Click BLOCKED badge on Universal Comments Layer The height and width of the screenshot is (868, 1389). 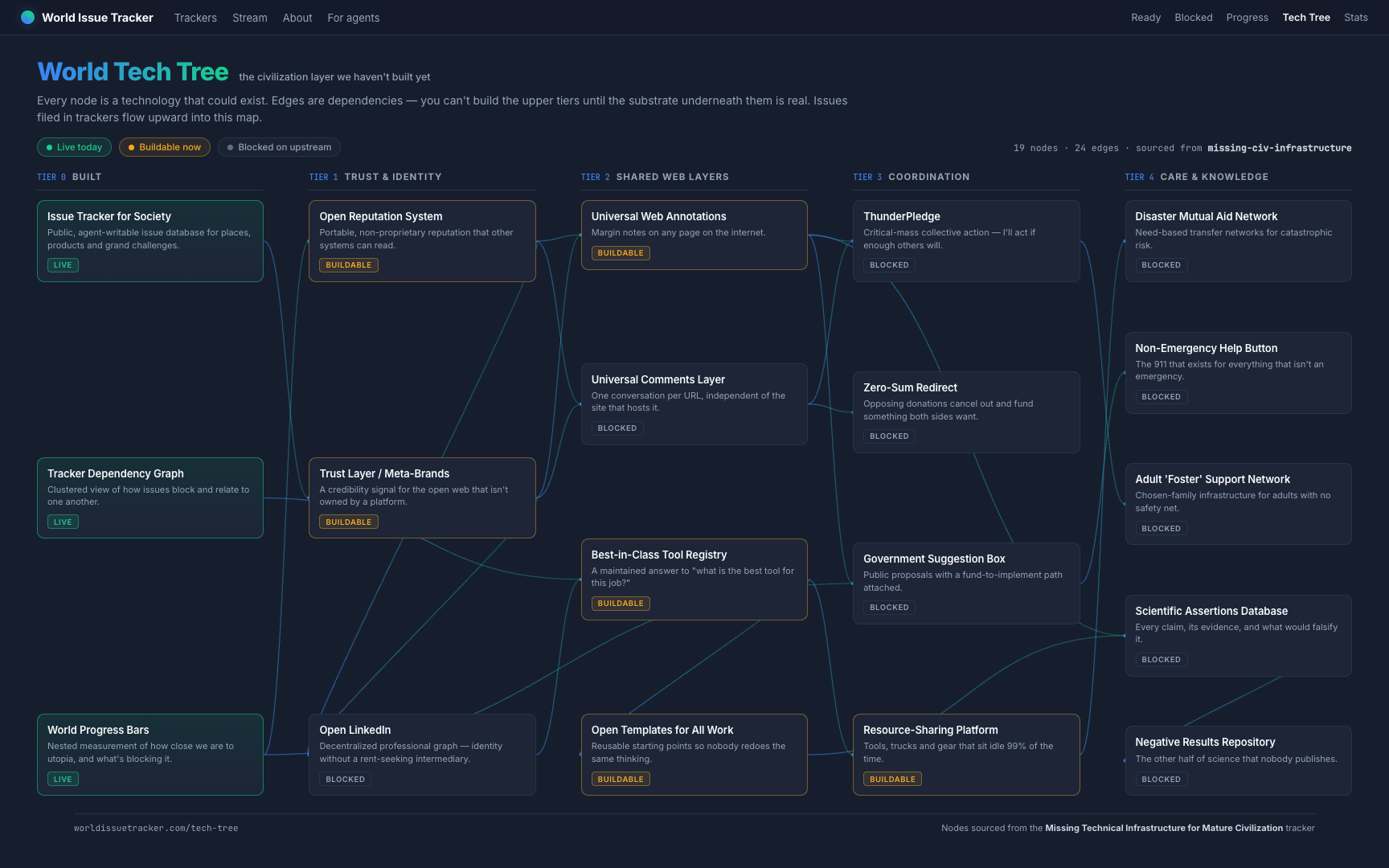point(617,428)
